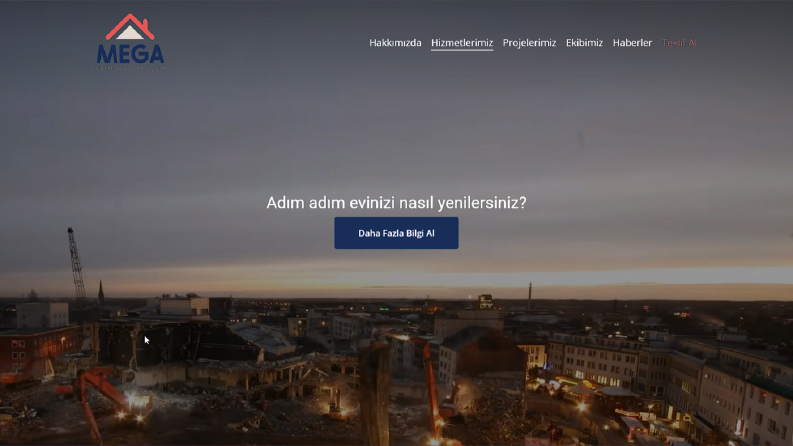Navigate to the Ekibimiz section
793x446 pixels.
(584, 43)
